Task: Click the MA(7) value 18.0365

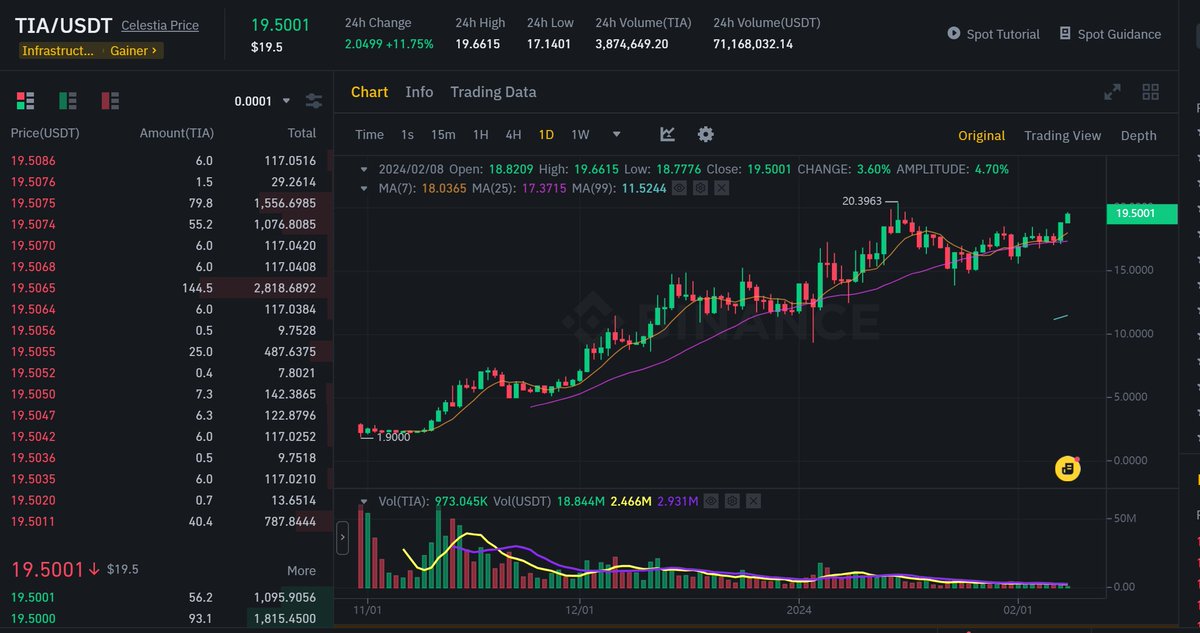Action: (x=442, y=188)
